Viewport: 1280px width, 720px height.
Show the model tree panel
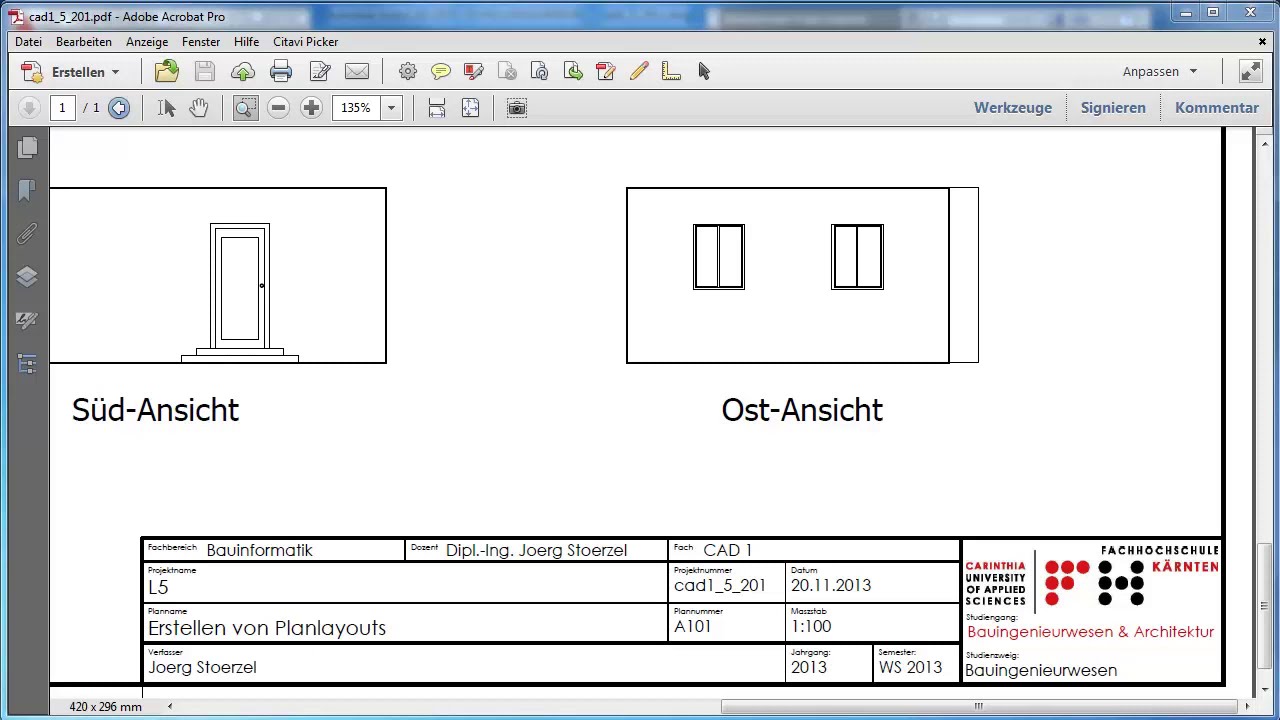[x=27, y=364]
